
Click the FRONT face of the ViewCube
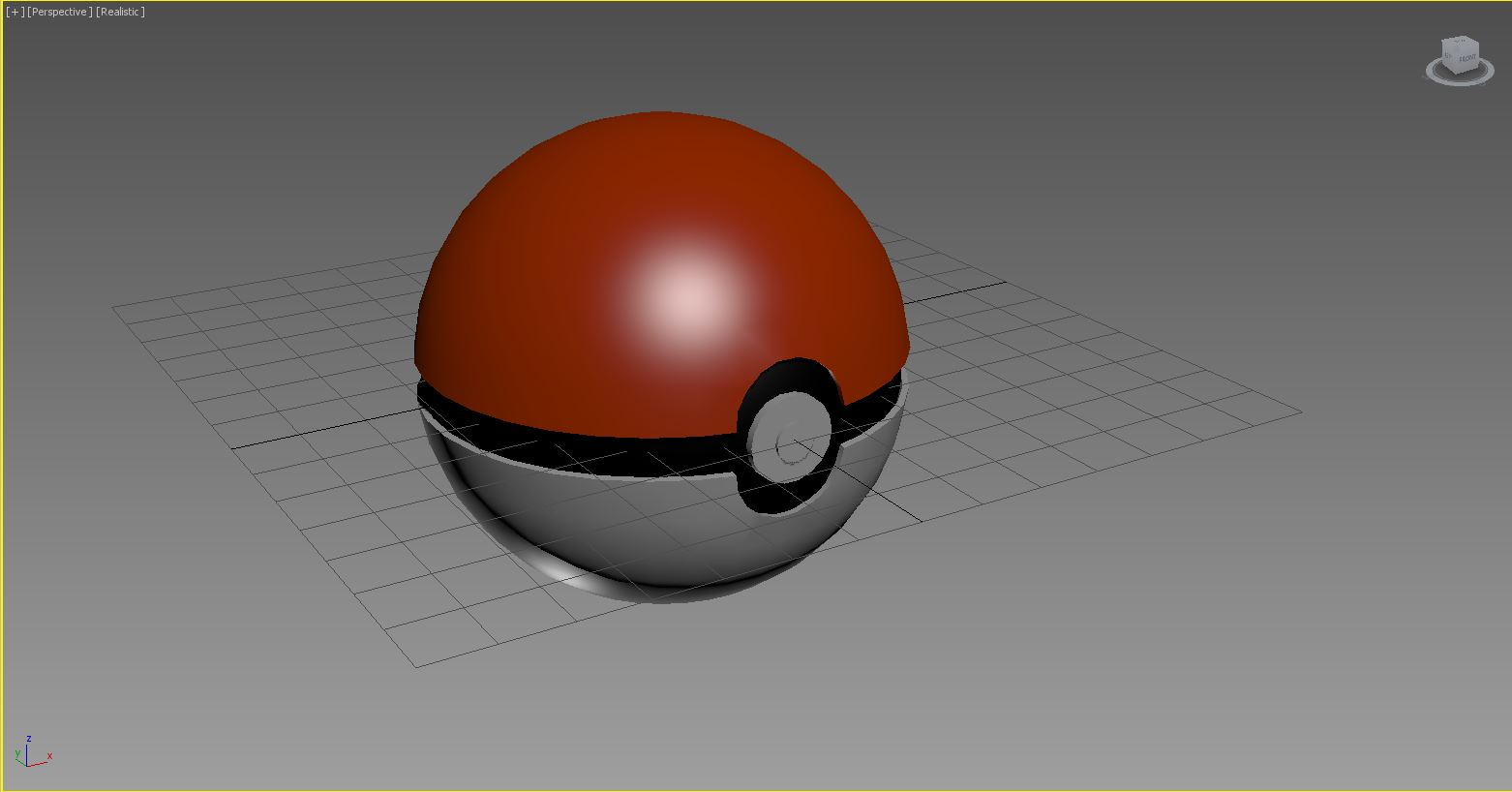pos(1467,59)
